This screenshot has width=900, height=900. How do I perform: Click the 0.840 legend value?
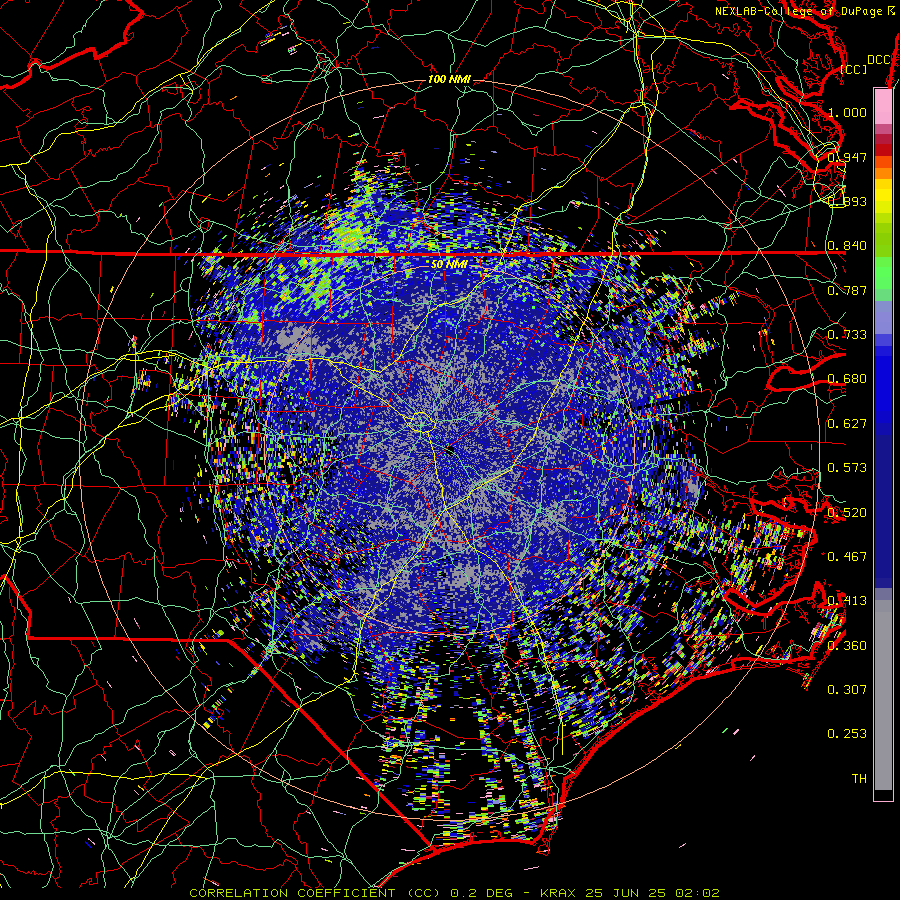tap(847, 246)
